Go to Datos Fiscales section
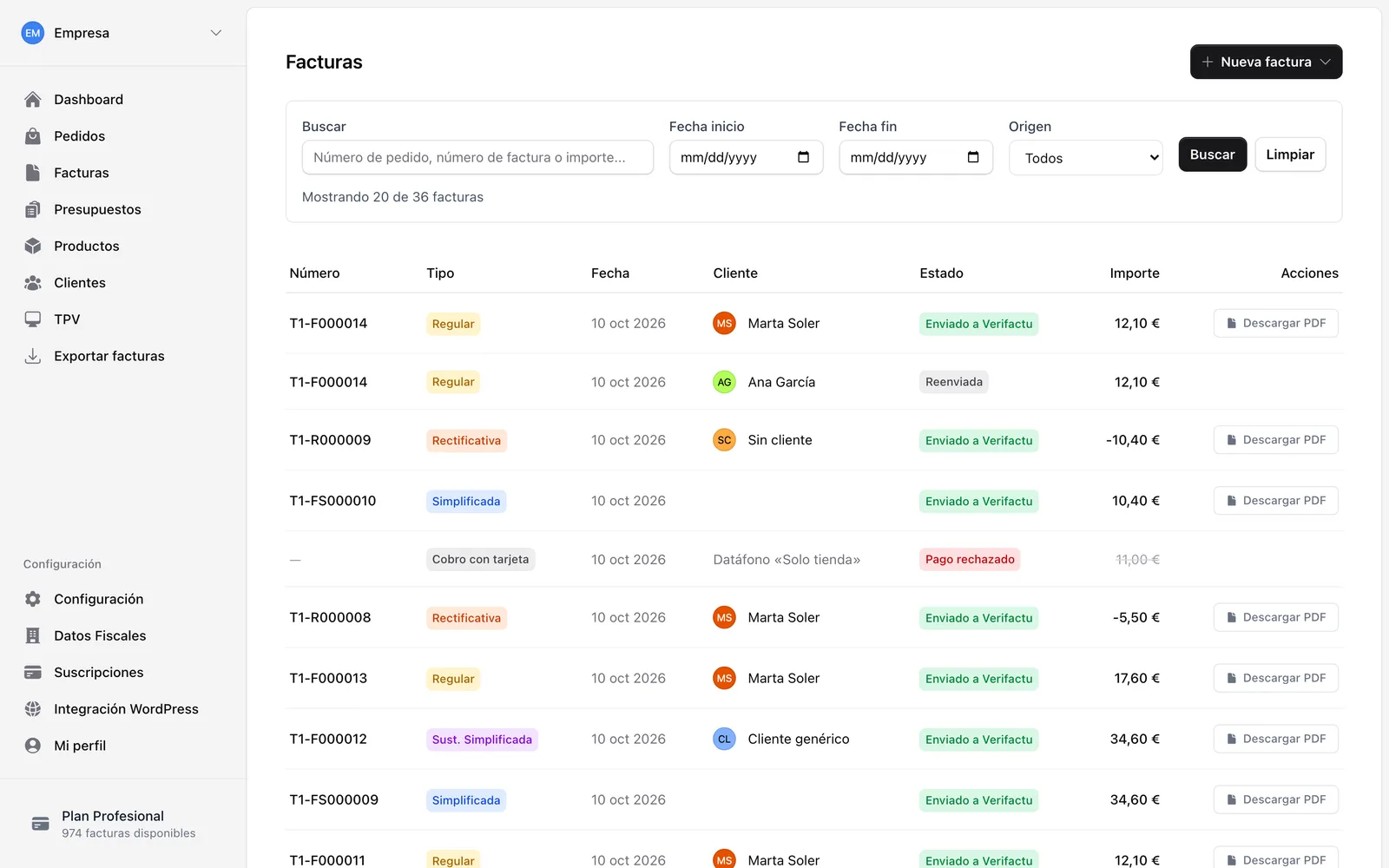Image resolution: width=1389 pixels, height=868 pixels. coord(100,636)
